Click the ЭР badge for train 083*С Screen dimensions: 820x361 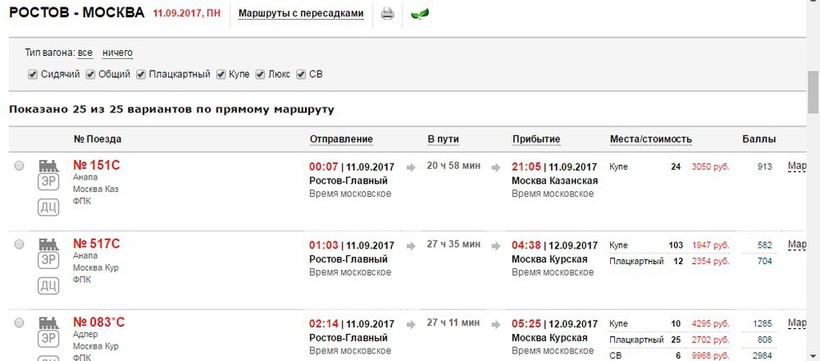pyautogui.click(x=49, y=339)
